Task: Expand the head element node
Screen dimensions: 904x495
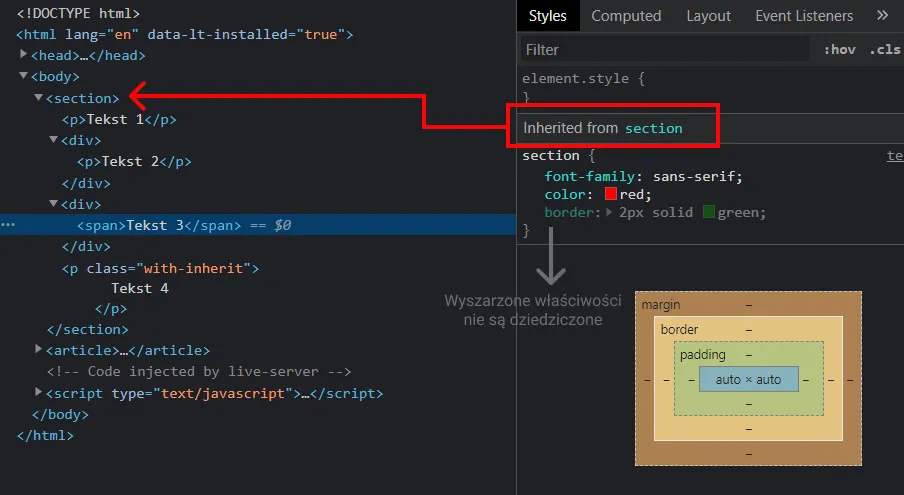Action: (x=23, y=54)
